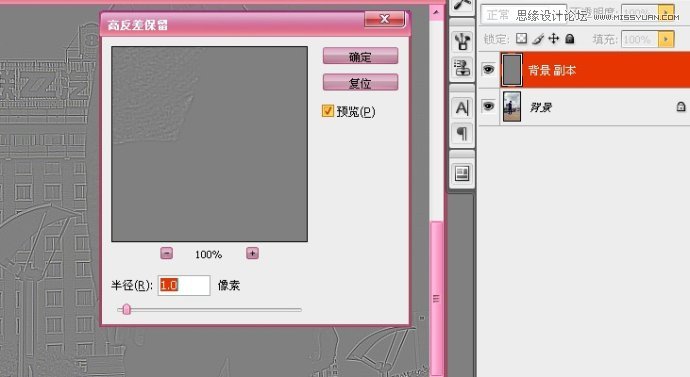Click the document vertical scrollbar thumb
The width and height of the screenshot is (690, 377).
point(436,298)
